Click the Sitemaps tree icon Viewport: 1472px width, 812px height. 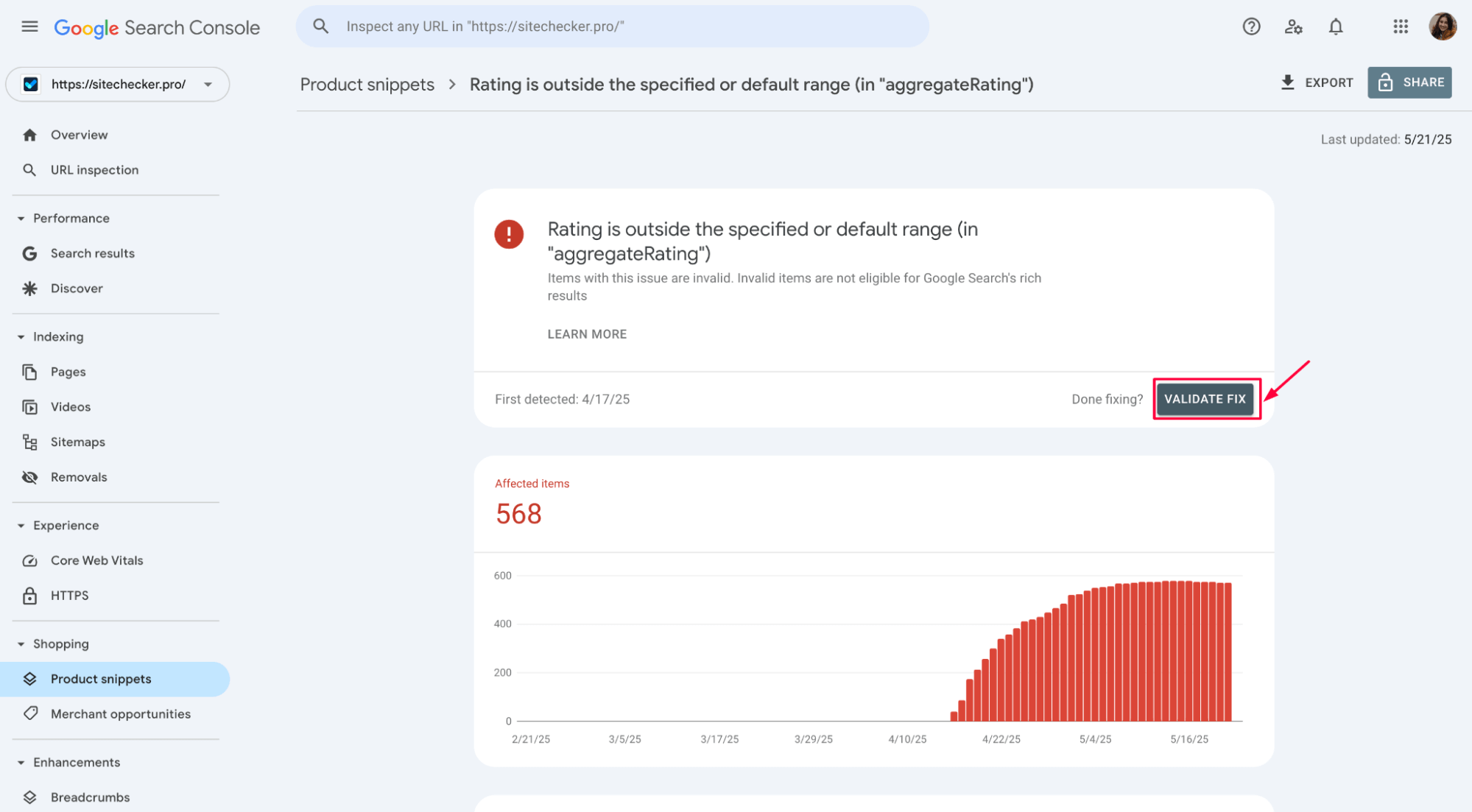pos(29,442)
